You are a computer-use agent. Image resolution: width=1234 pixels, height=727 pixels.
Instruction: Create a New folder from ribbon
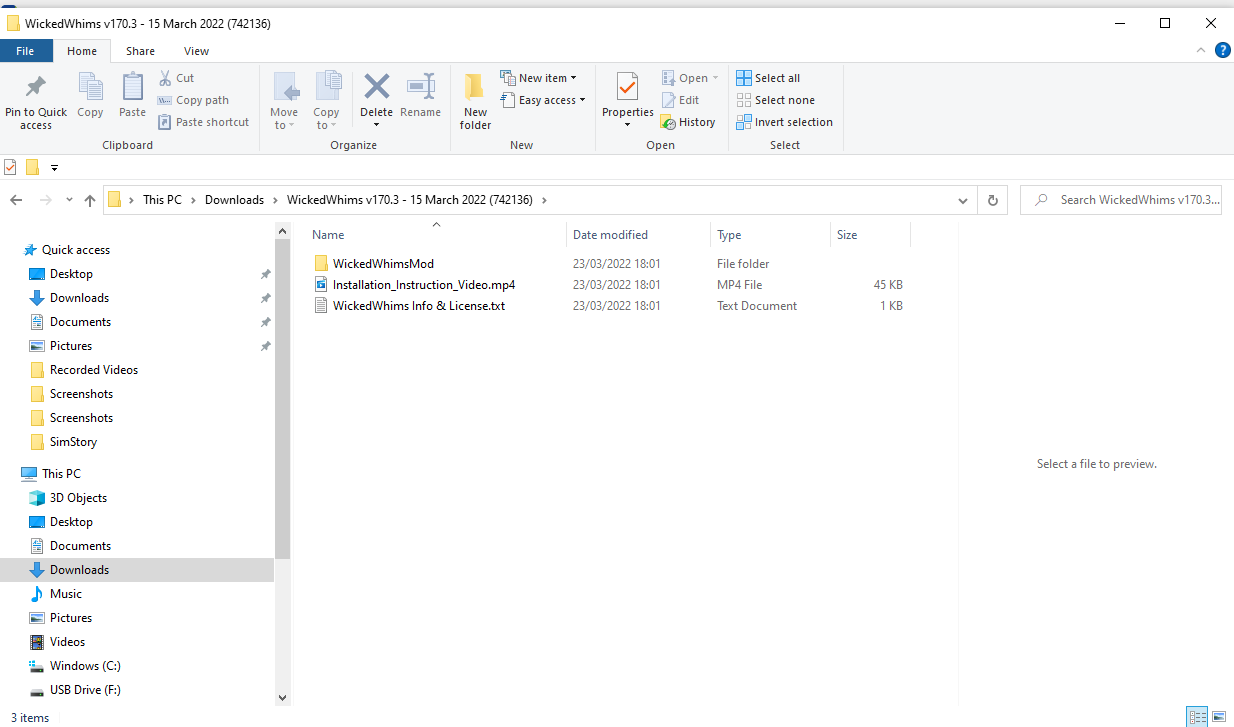475,98
